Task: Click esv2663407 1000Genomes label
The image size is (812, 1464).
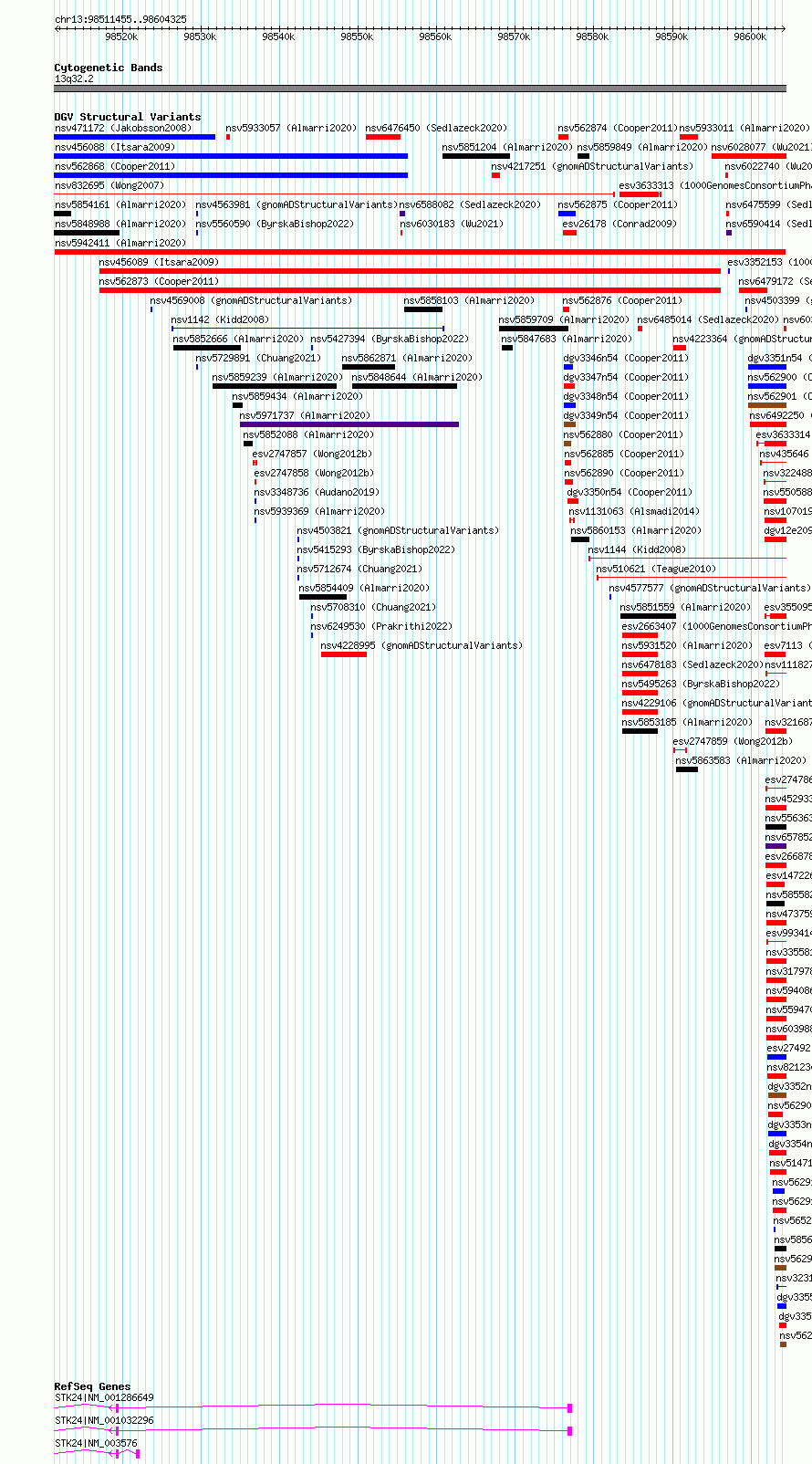Action: (x=716, y=626)
